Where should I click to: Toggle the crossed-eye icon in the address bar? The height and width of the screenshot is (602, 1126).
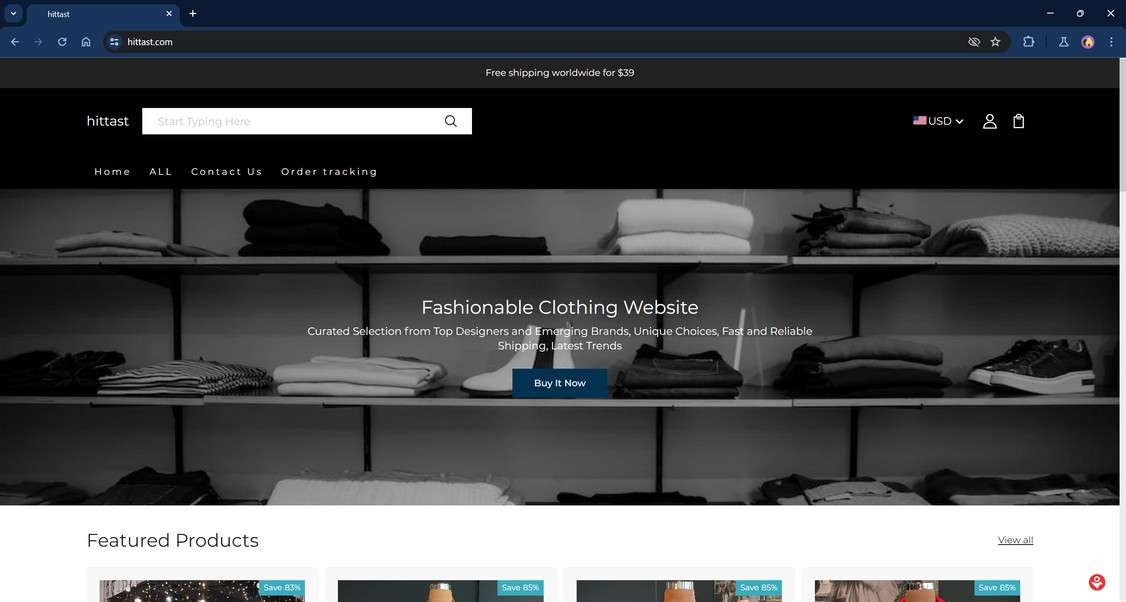pos(973,41)
